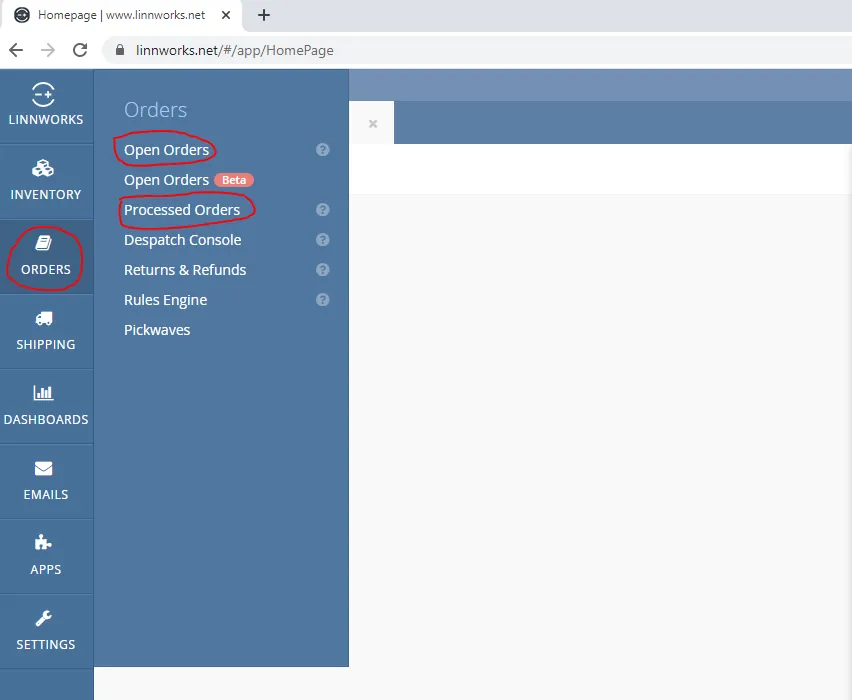Image resolution: width=852 pixels, height=700 pixels.
Task: View site security lock information
Action: 120,51
